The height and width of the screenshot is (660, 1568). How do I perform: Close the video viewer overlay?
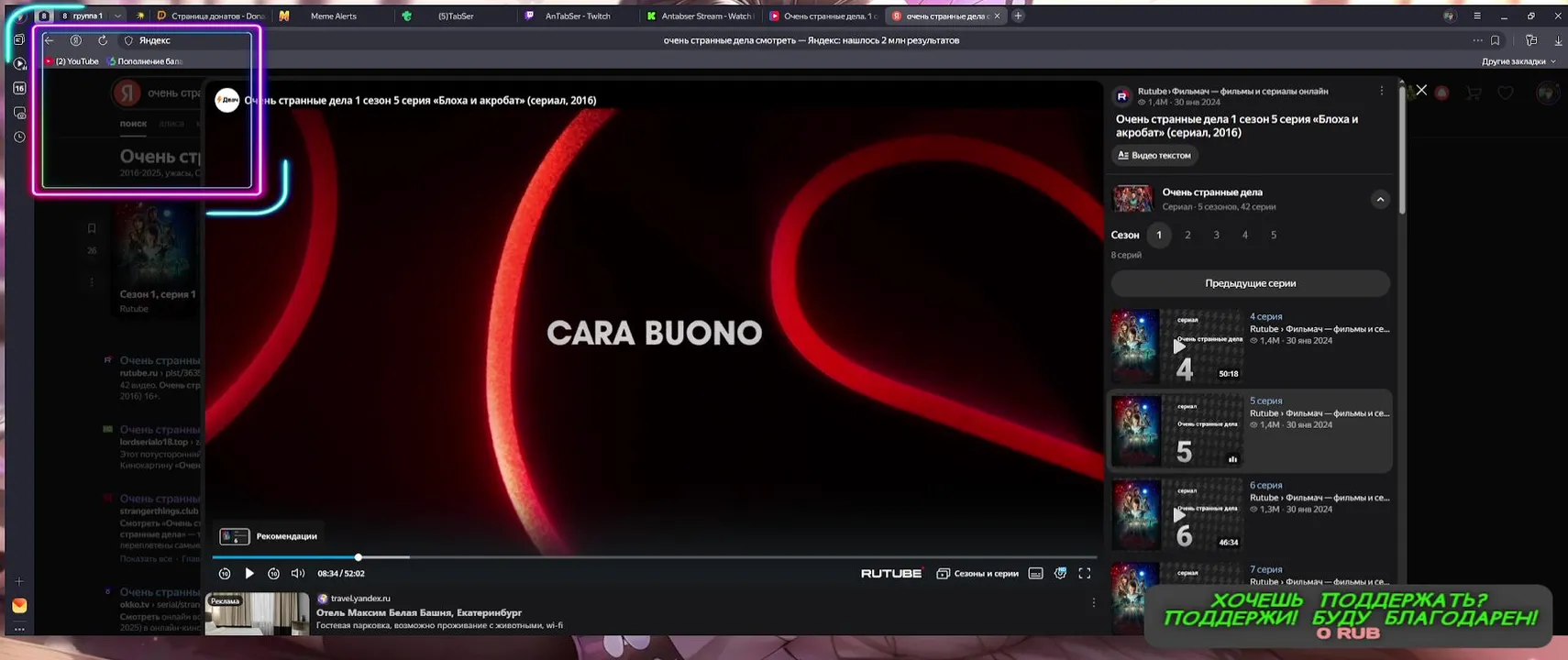1421,90
